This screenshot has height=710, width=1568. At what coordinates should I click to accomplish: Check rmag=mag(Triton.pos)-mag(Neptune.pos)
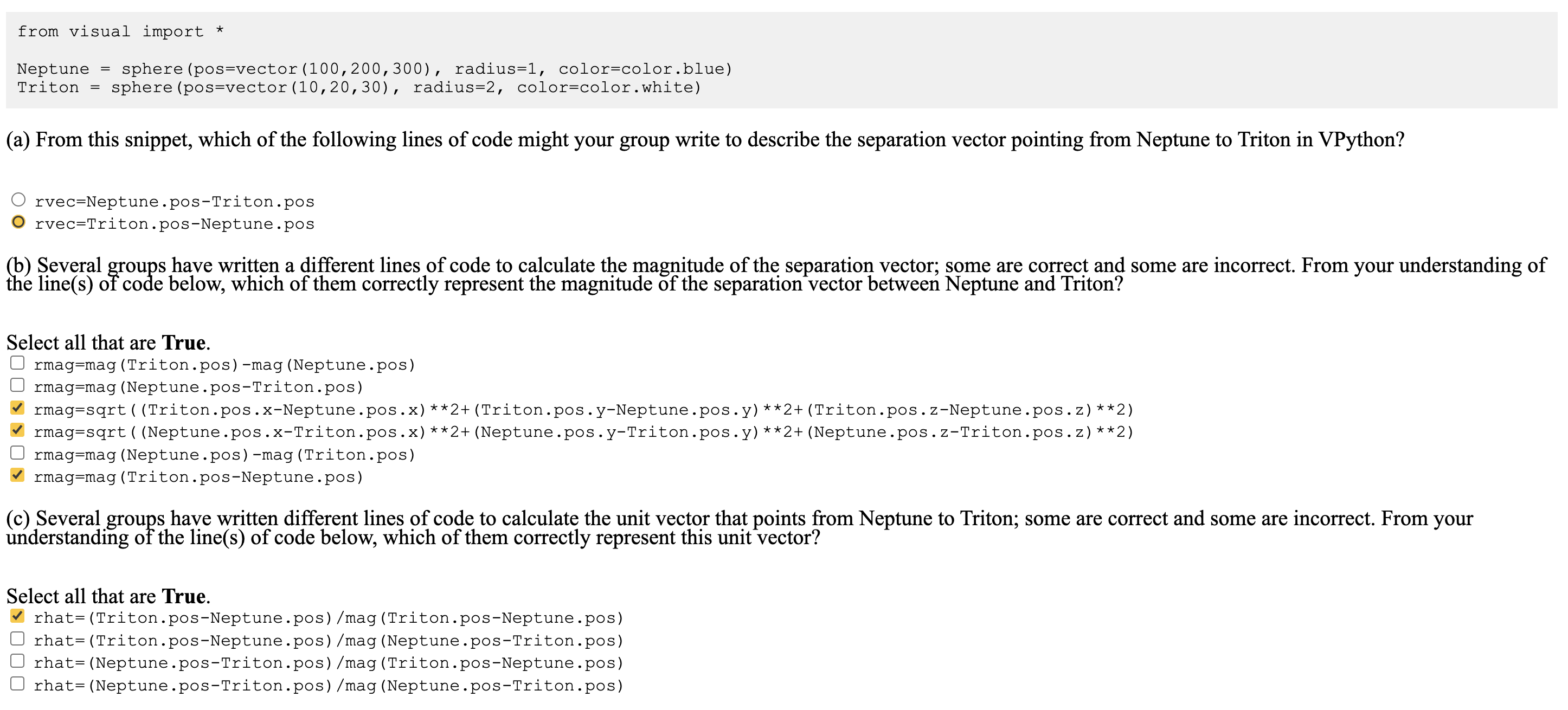[x=18, y=362]
